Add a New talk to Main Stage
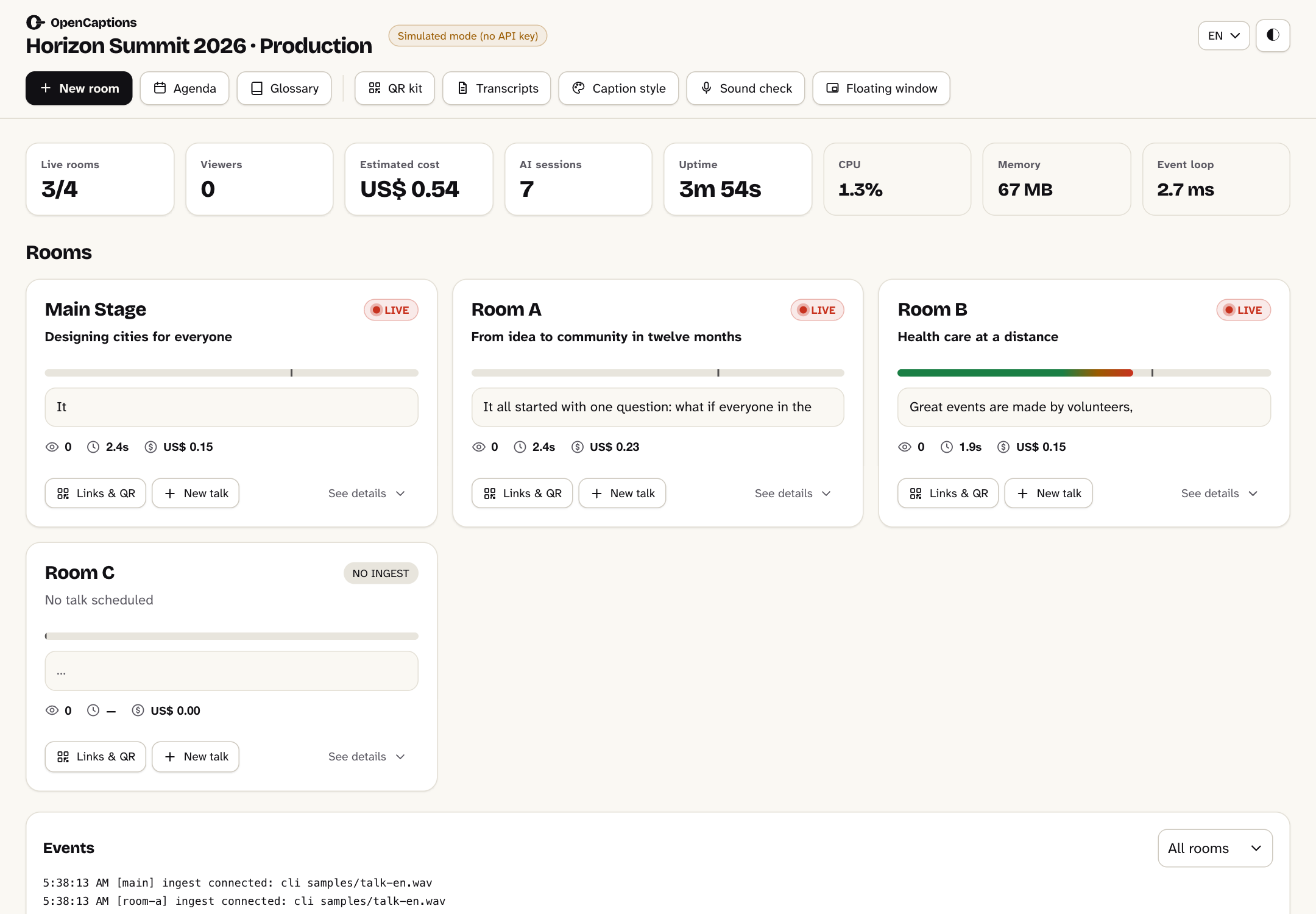Image resolution: width=1316 pixels, height=914 pixels. pyautogui.click(x=196, y=493)
